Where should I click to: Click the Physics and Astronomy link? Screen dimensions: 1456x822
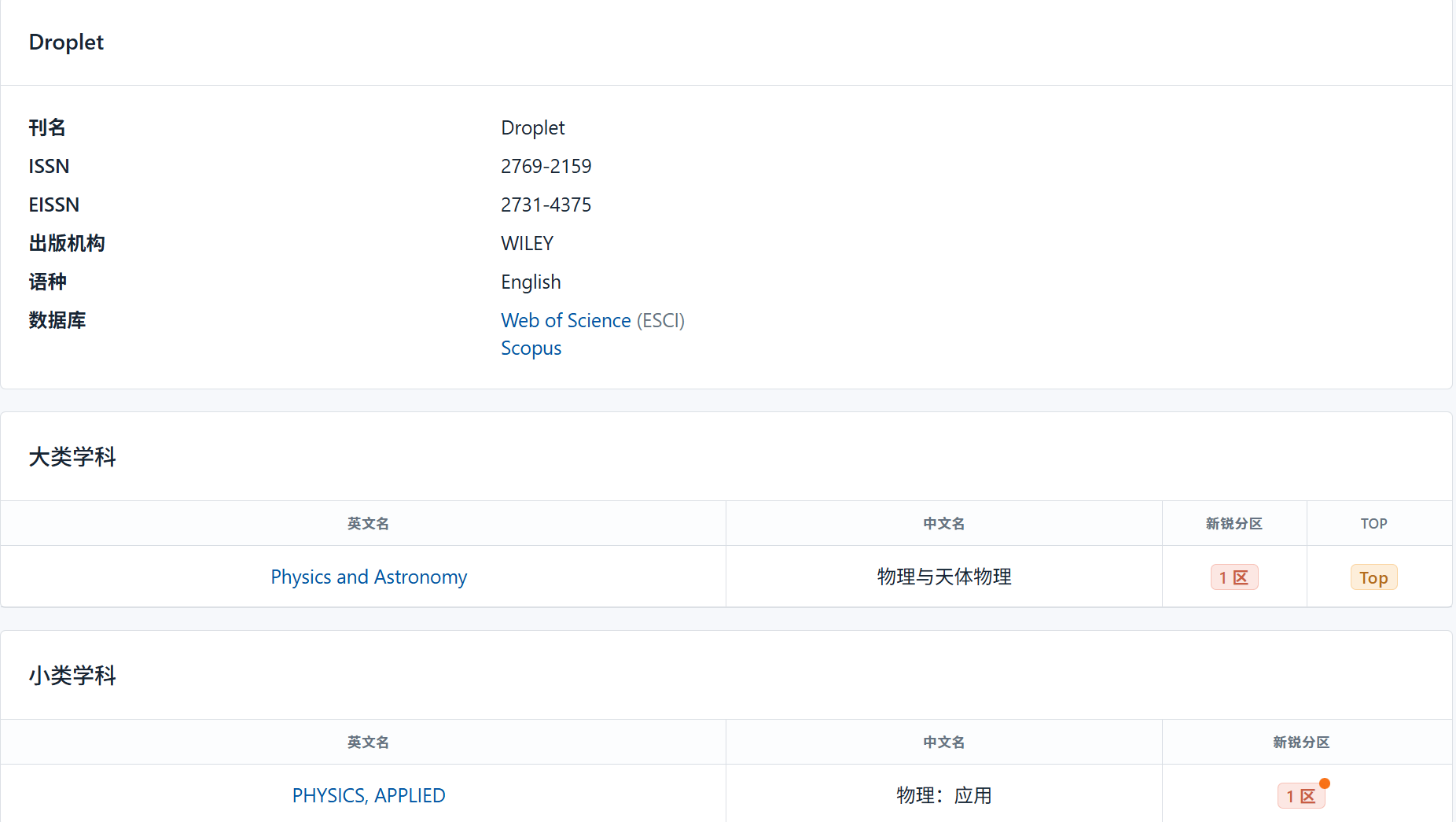369,577
